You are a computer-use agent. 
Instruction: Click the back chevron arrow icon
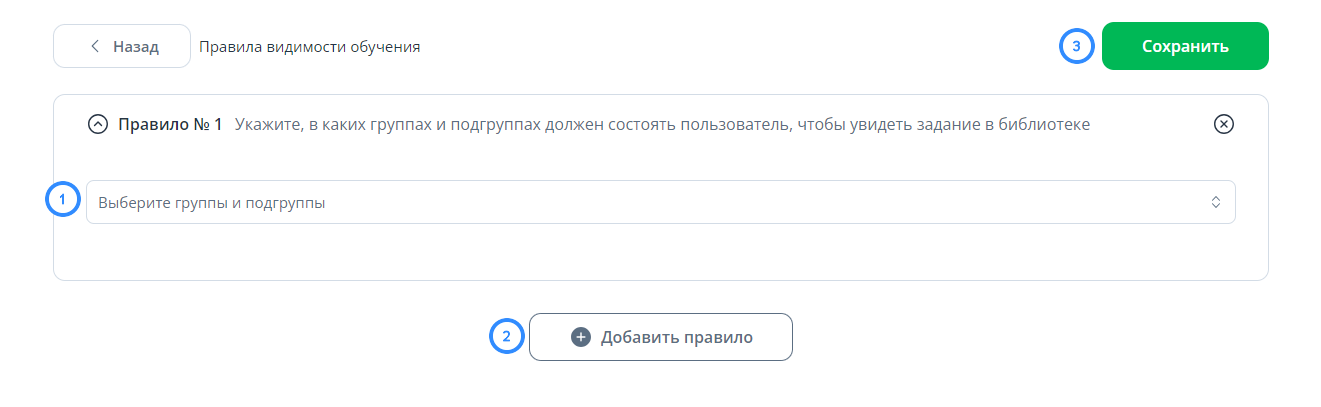point(95,47)
